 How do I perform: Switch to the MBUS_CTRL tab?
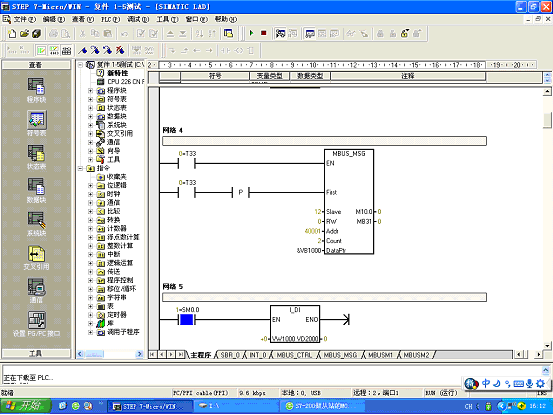pos(294,355)
